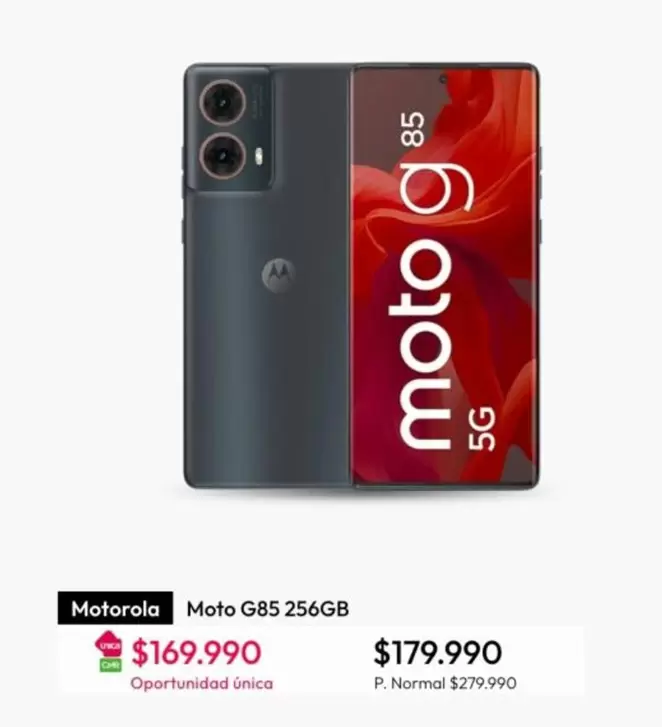Select the $169.990 CMR price

tap(197, 652)
